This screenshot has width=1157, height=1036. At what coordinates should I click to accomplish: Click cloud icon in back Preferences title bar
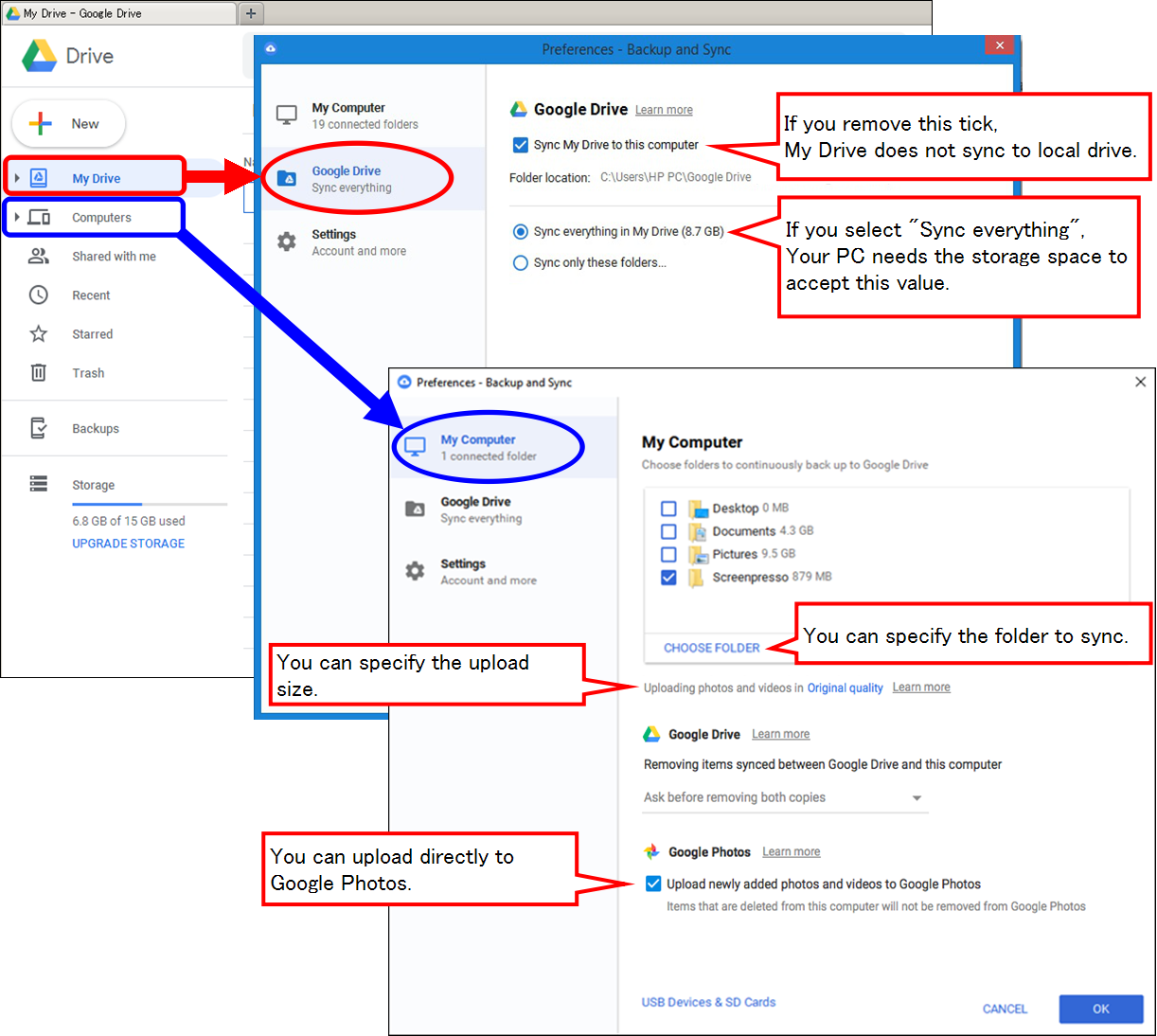pyautogui.click(x=270, y=48)
